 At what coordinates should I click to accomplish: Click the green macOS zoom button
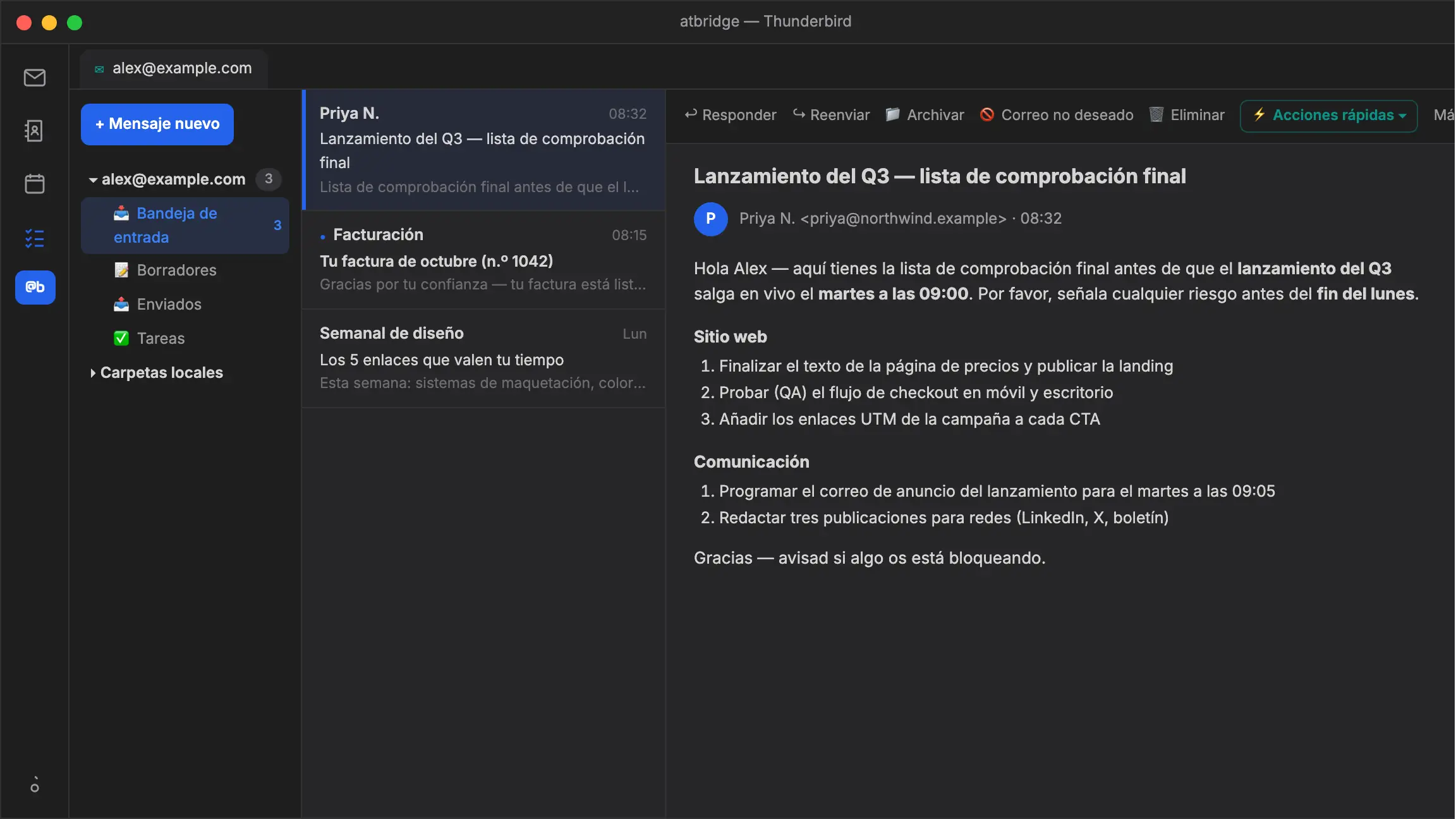[x=75, y=23]
